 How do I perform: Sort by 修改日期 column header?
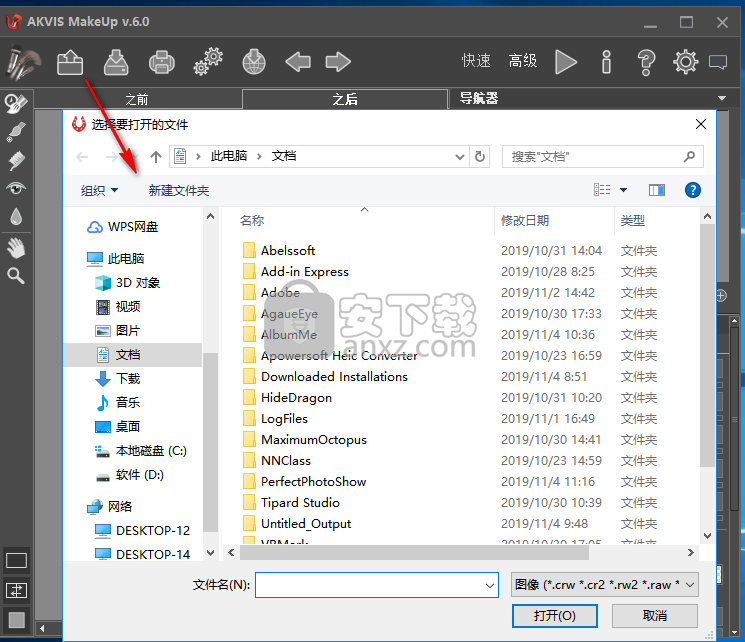coord(525,220)
